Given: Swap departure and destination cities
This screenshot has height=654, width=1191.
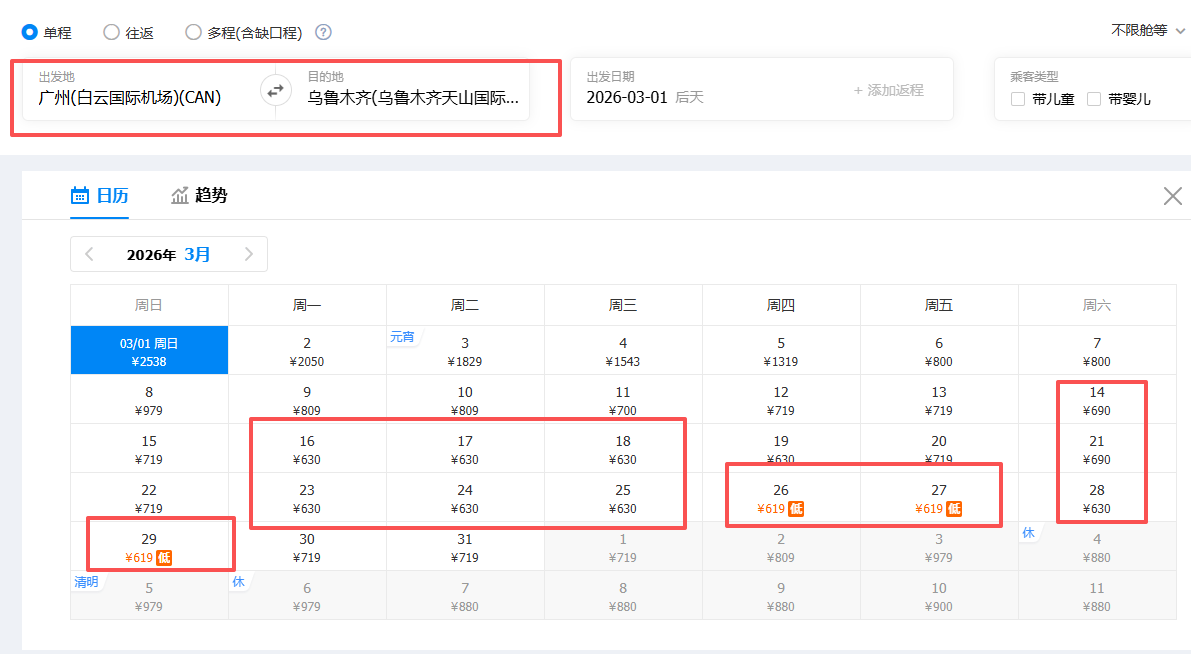Looking at the screenshot, I should click(276, 91).
